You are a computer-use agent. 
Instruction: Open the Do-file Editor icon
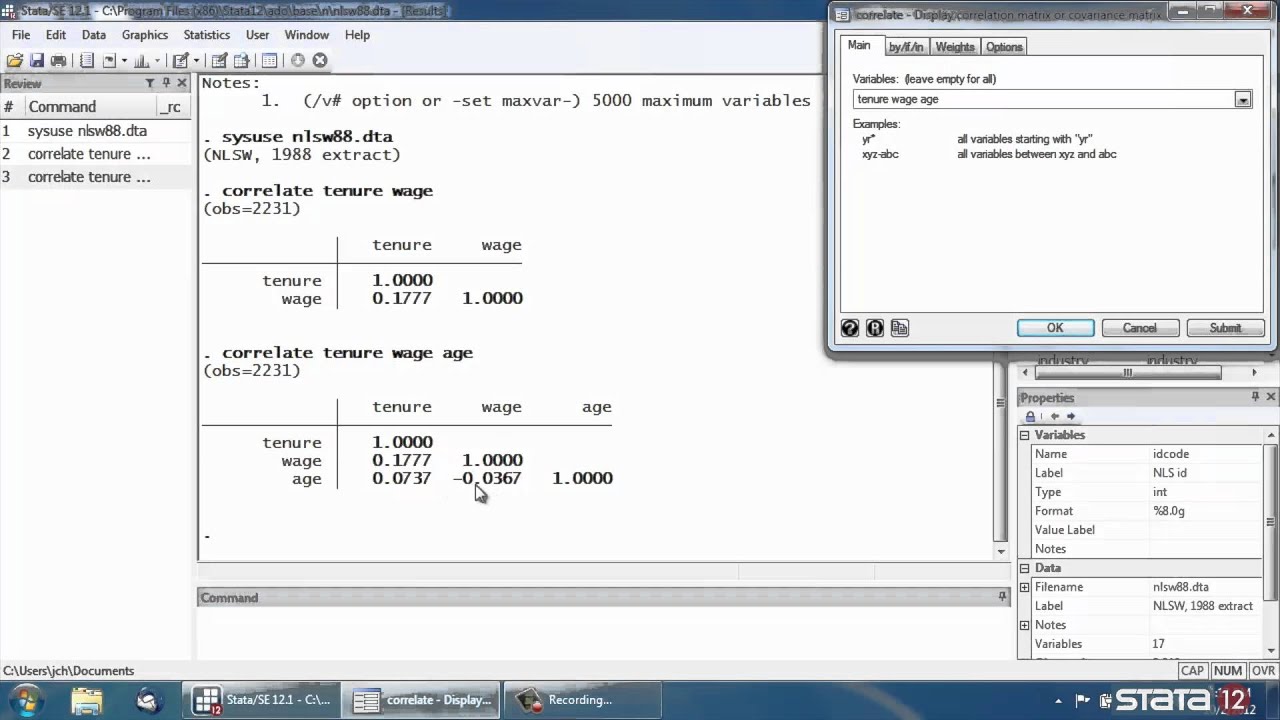(180, 60)
